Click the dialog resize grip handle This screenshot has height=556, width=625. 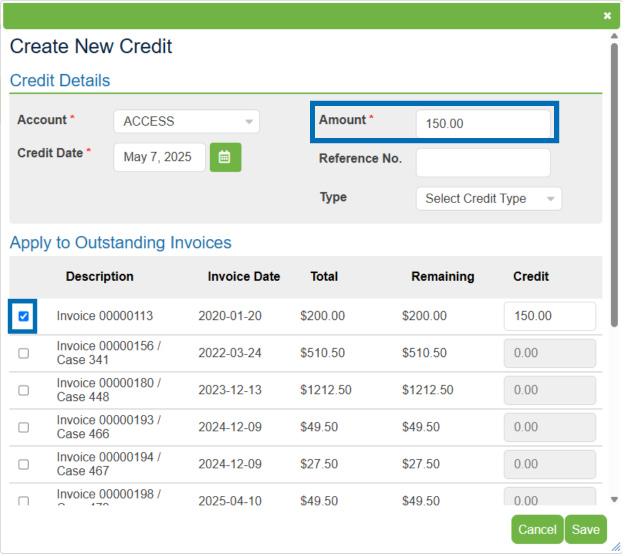point(615,547)
